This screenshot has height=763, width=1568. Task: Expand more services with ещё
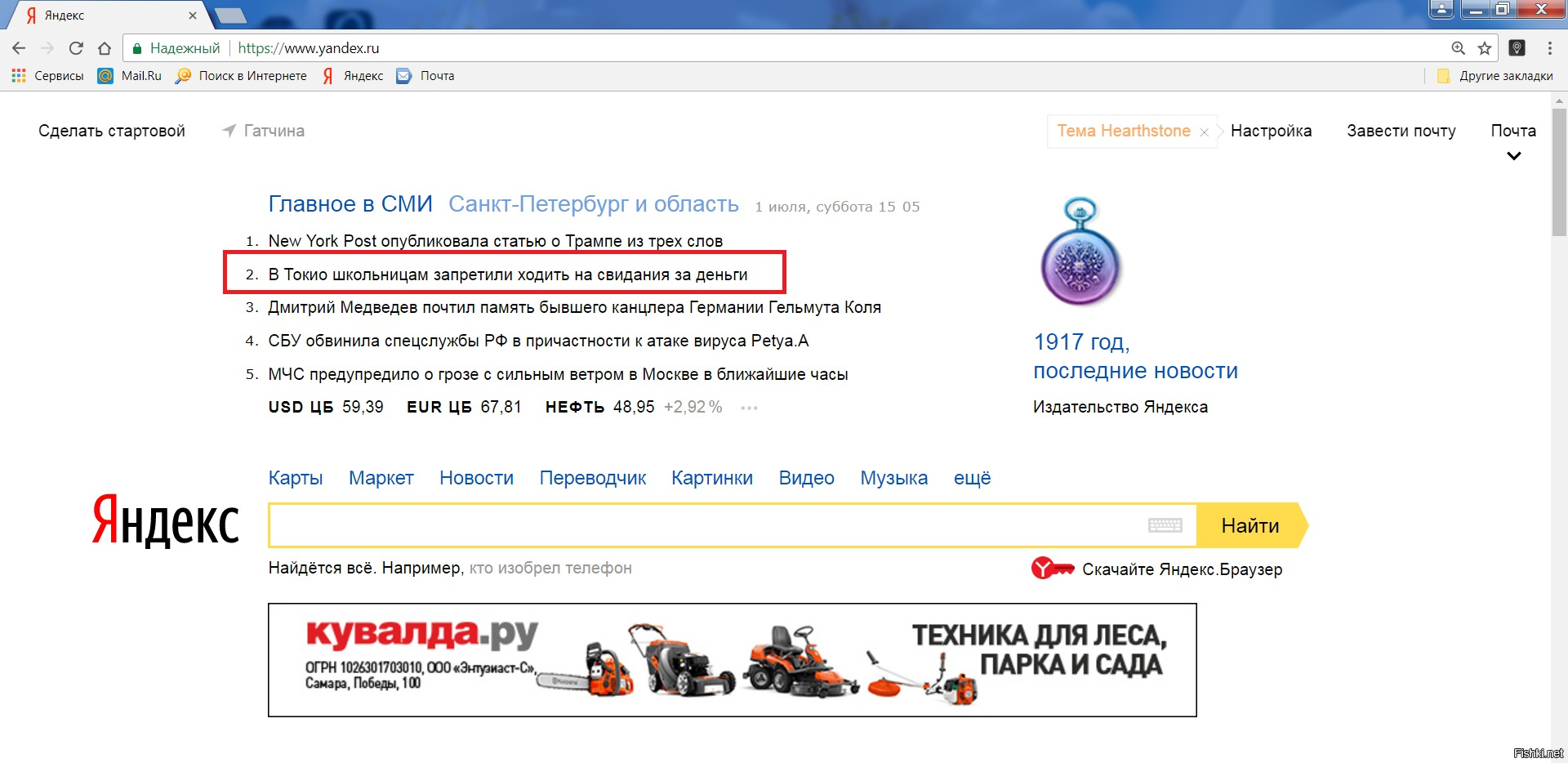(972, 478)
